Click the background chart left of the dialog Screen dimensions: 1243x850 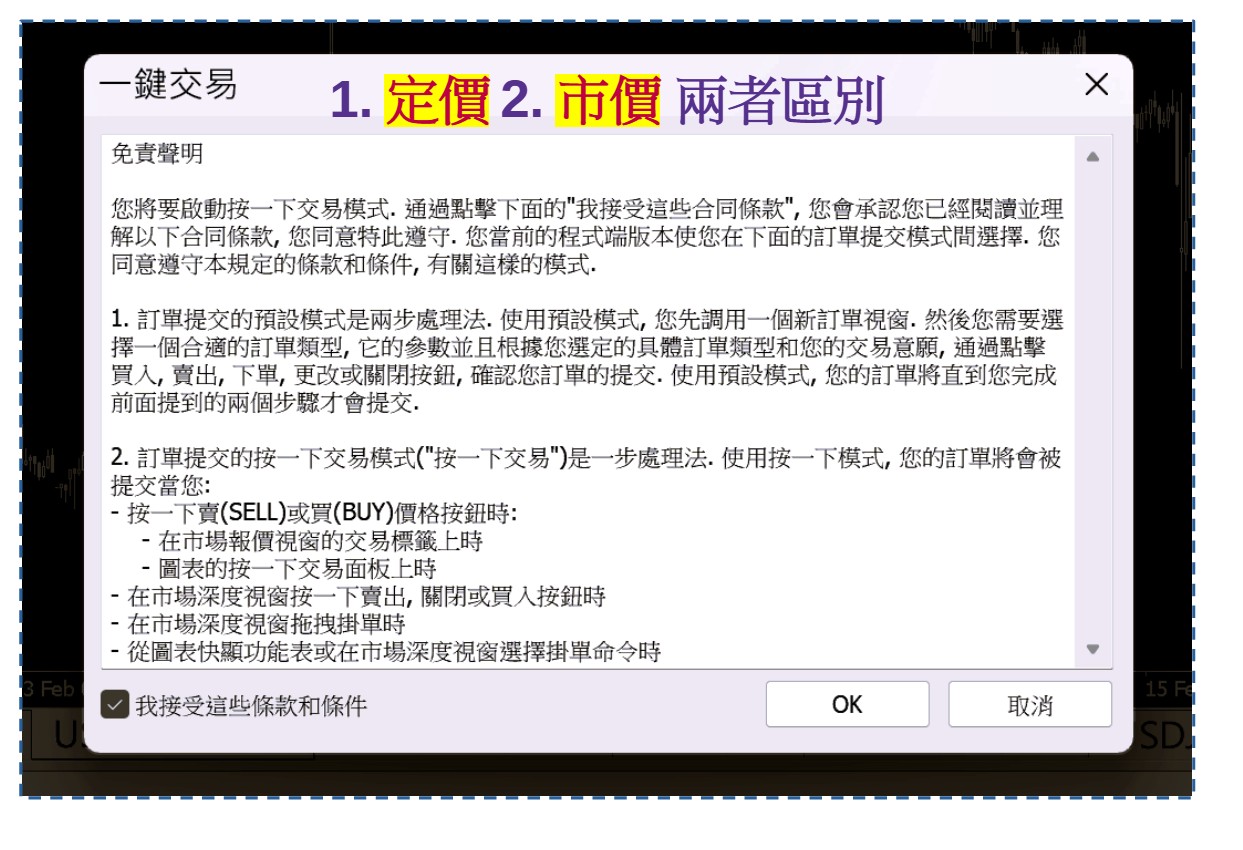(x=52, y=400)
